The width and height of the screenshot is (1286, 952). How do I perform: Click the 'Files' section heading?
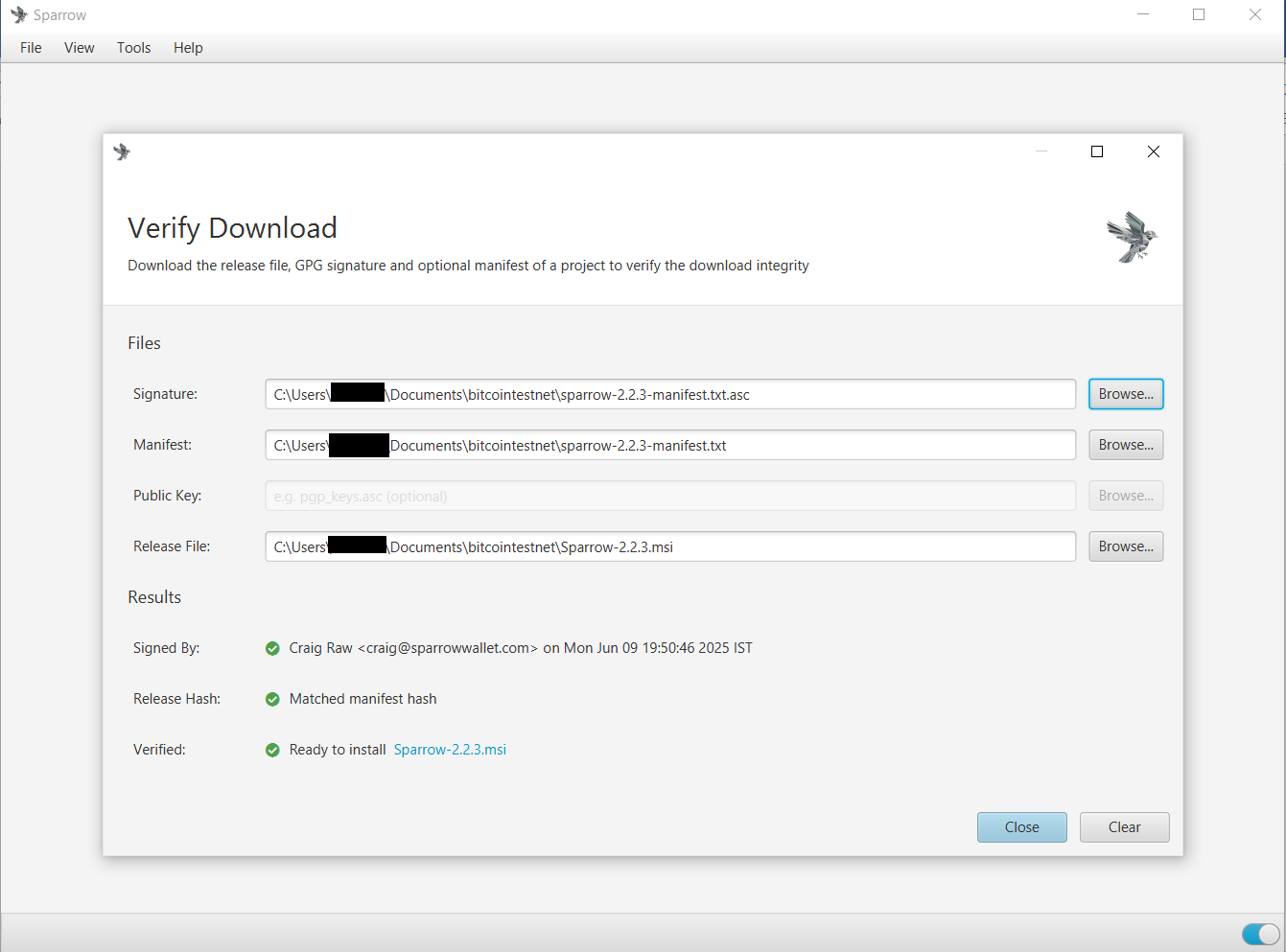144,343
